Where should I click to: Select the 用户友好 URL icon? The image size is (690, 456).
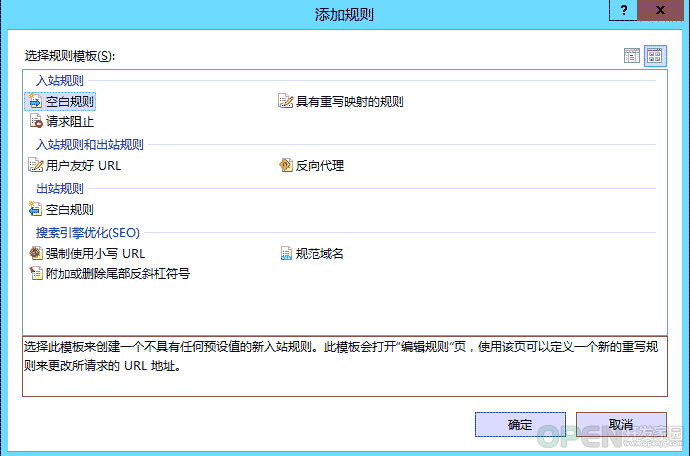point(36,165)
